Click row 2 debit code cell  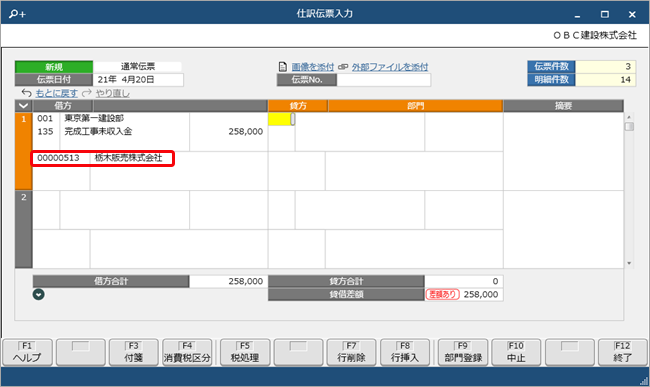tap(46, 210)
